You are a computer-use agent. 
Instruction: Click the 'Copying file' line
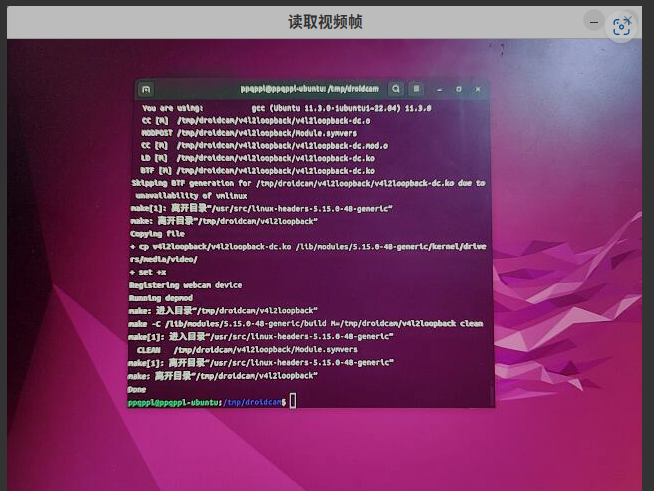tap(157, 234)
